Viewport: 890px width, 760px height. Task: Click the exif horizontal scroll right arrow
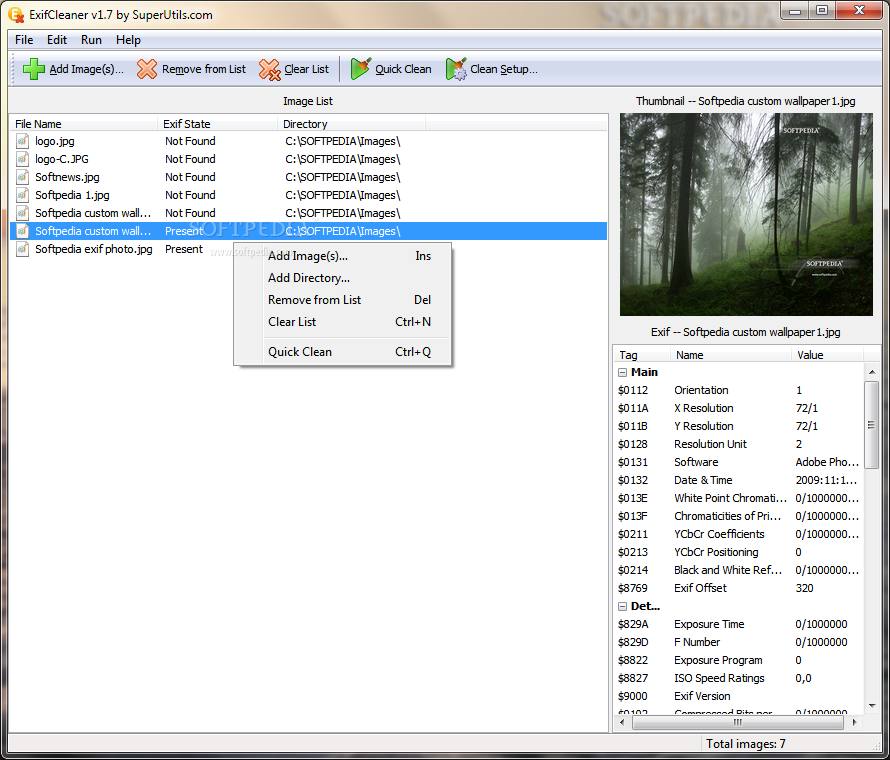click(x=855, y=723)
